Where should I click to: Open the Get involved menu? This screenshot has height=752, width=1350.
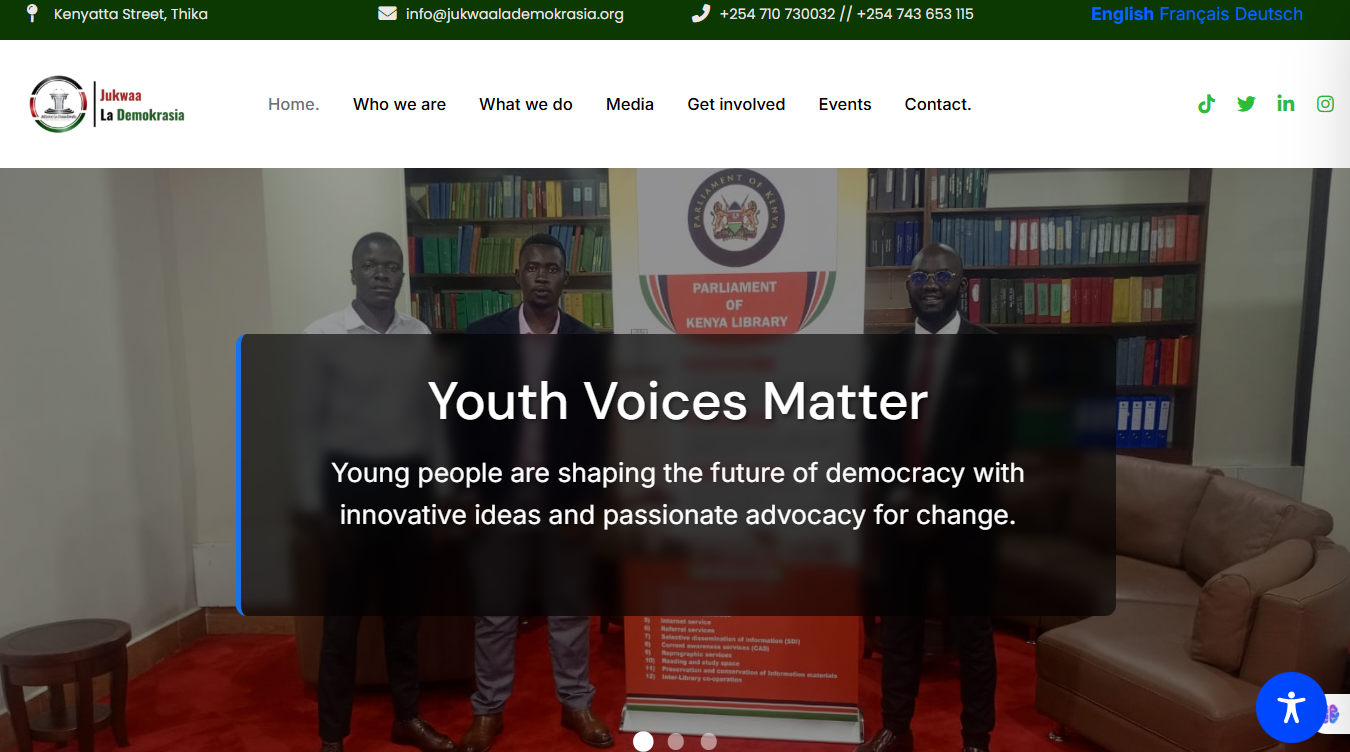click(x=736, y=104)
